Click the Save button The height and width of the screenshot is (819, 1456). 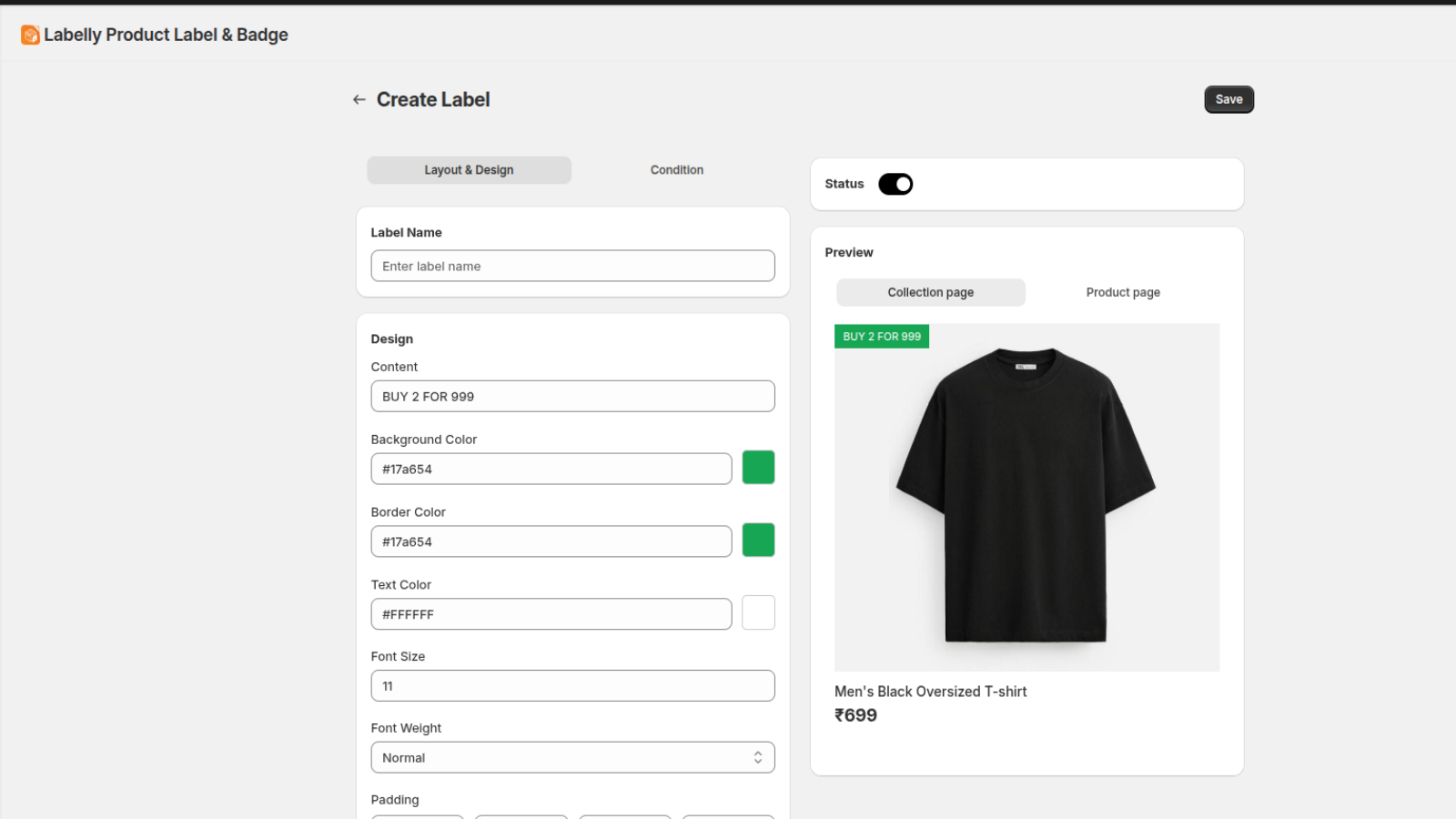coord(1228,99)
